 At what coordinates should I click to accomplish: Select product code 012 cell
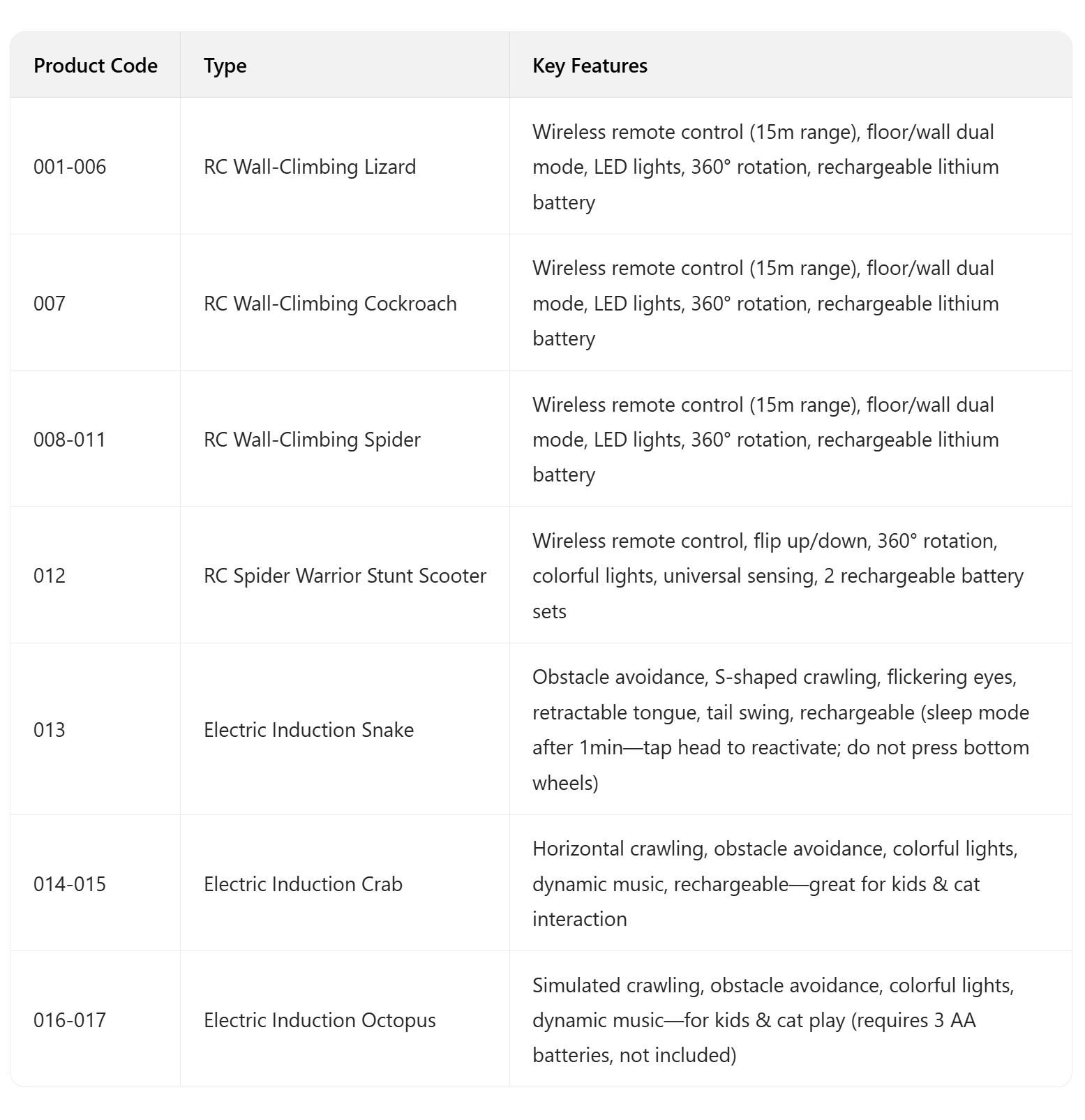(x=50, y=576)
